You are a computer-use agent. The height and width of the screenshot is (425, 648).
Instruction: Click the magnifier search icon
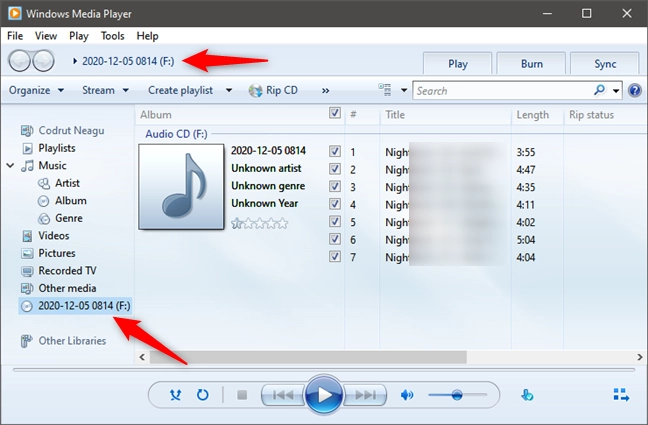599,90
